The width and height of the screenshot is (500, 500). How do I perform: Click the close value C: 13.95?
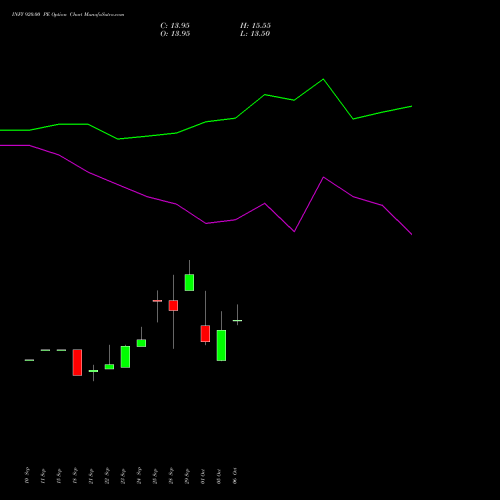pyautogui.click(x=175, y=26)
